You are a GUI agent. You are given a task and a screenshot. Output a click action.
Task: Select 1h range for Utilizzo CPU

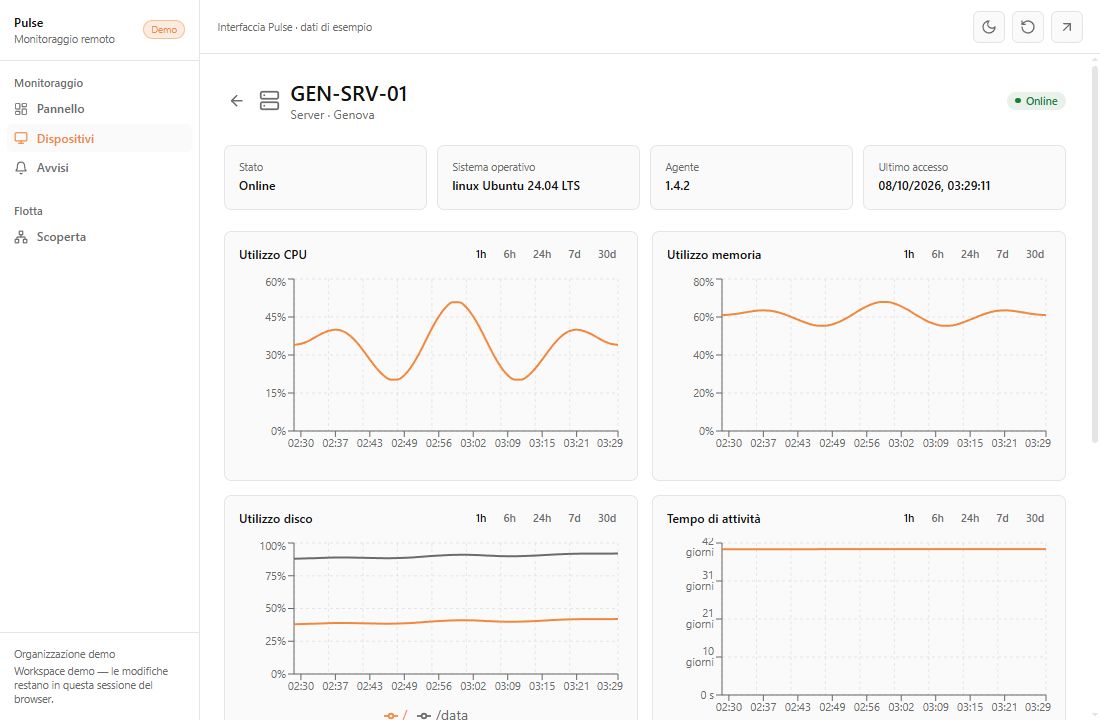point(481,254)
